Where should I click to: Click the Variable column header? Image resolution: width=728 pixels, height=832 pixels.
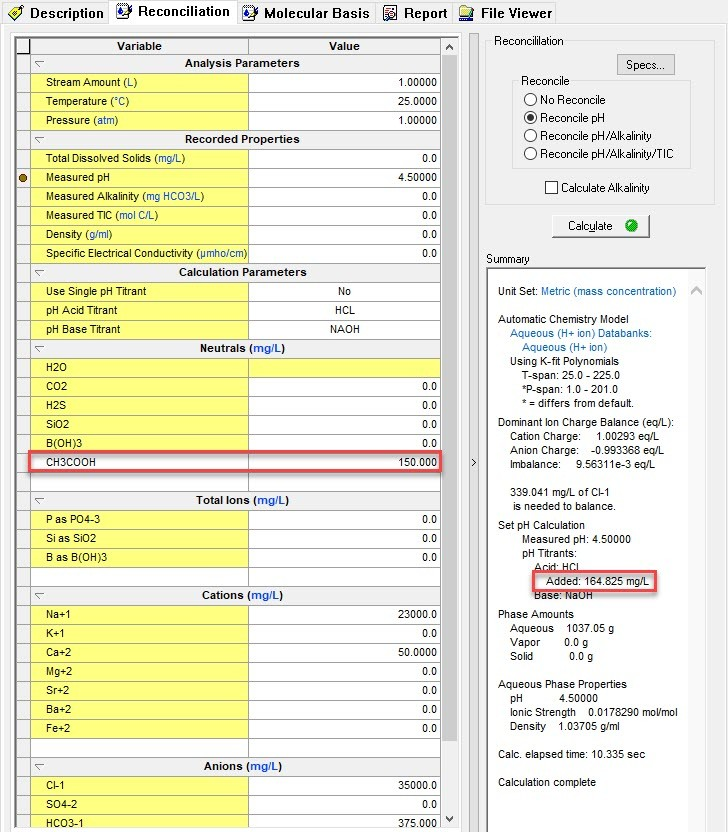[x=139, y=46]
